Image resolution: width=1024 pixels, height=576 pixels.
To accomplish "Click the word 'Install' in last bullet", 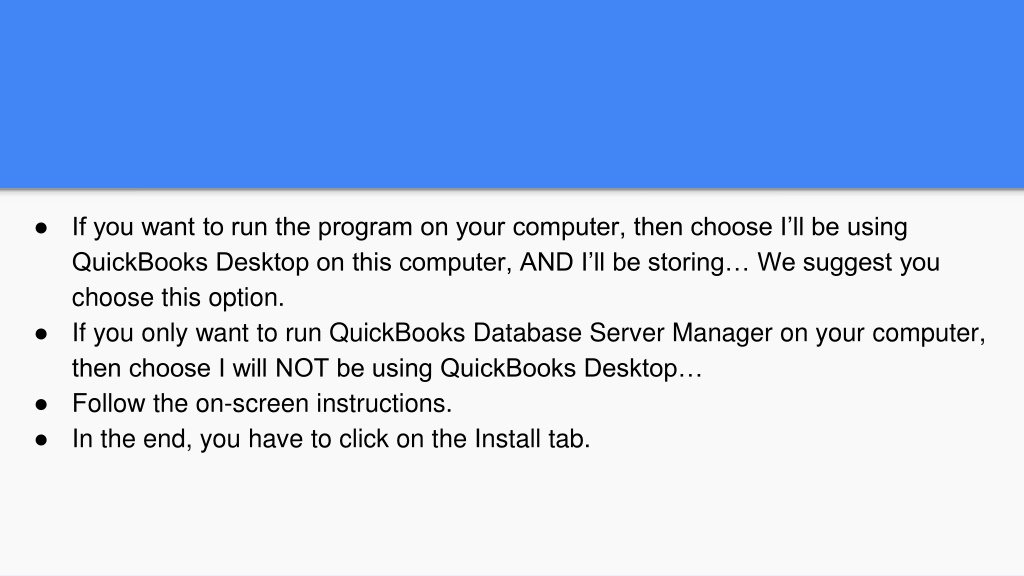I will (x=507, y=439).
